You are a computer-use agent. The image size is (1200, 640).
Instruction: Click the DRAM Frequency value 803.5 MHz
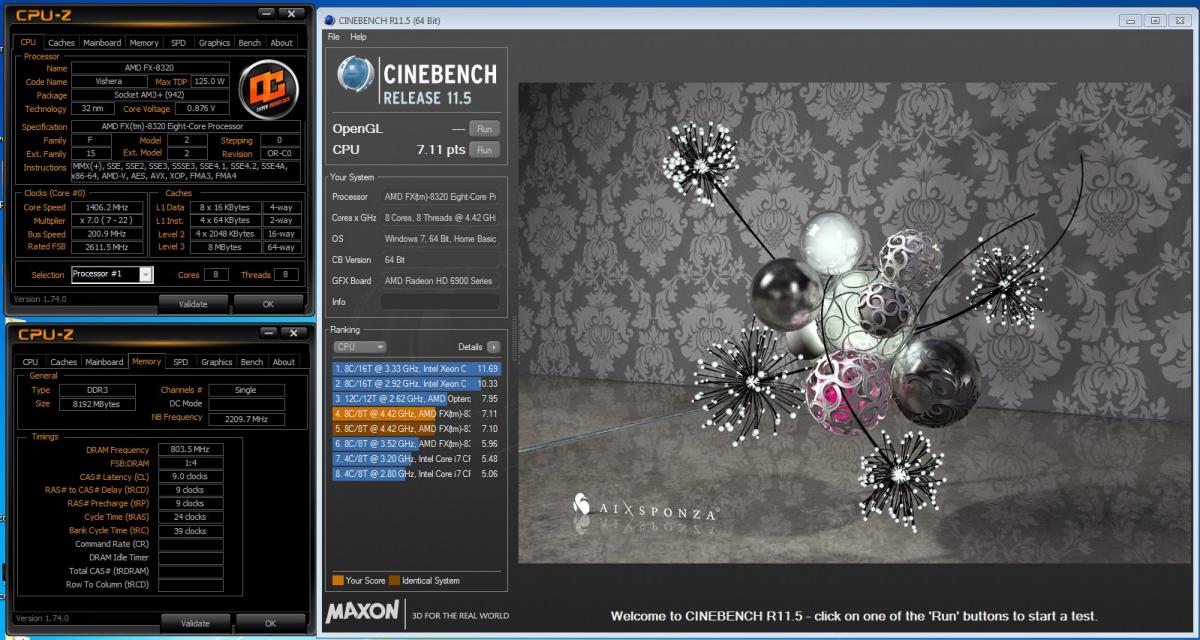tap(190, 450)
